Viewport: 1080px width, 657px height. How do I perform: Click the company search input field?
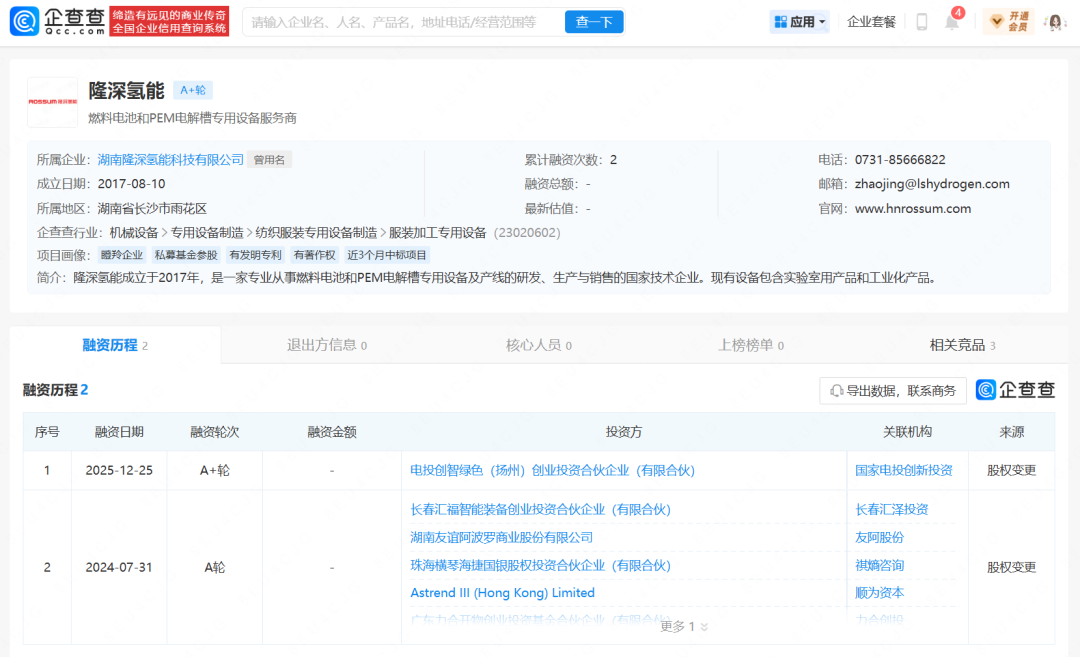[x=400, y=21]
